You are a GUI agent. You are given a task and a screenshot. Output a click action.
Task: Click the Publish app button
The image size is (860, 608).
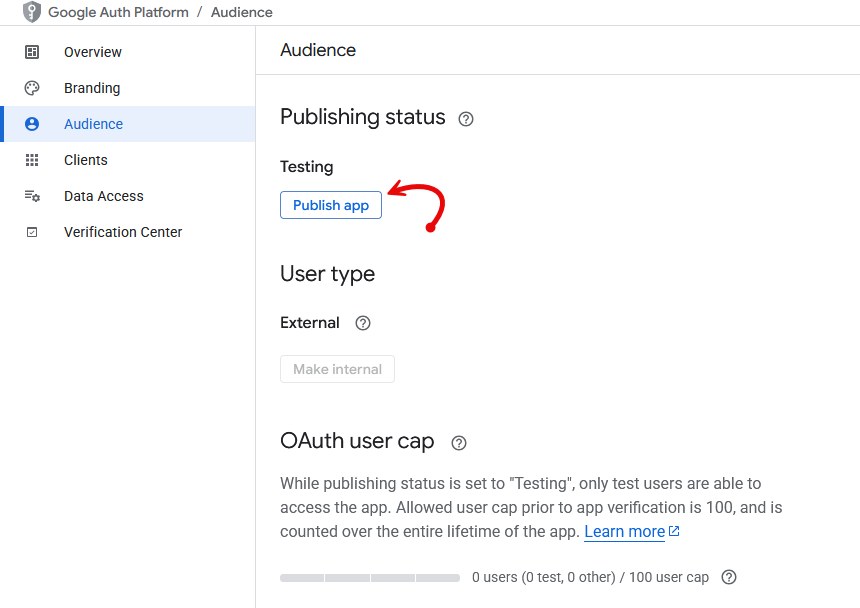tap(331, 205)
